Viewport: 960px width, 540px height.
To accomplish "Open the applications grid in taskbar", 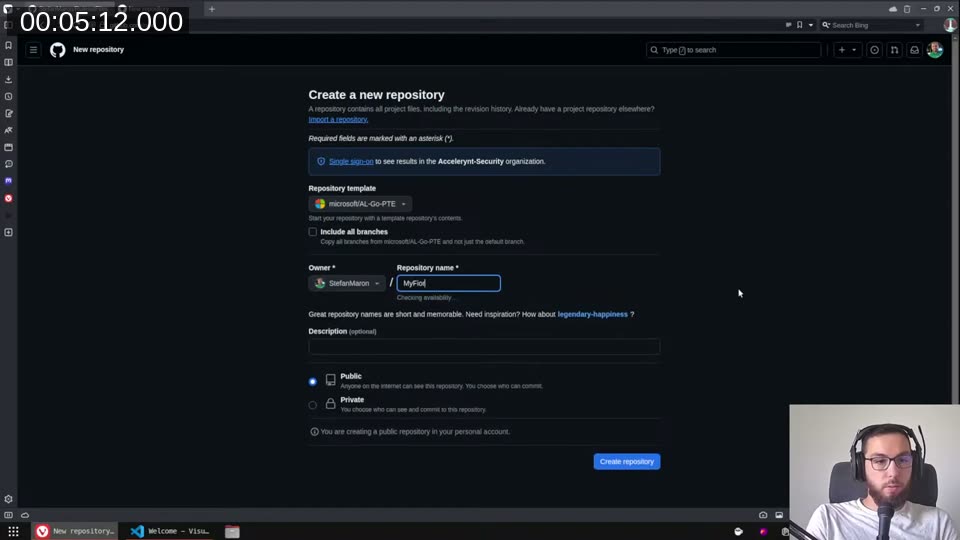I will (13, 531).
